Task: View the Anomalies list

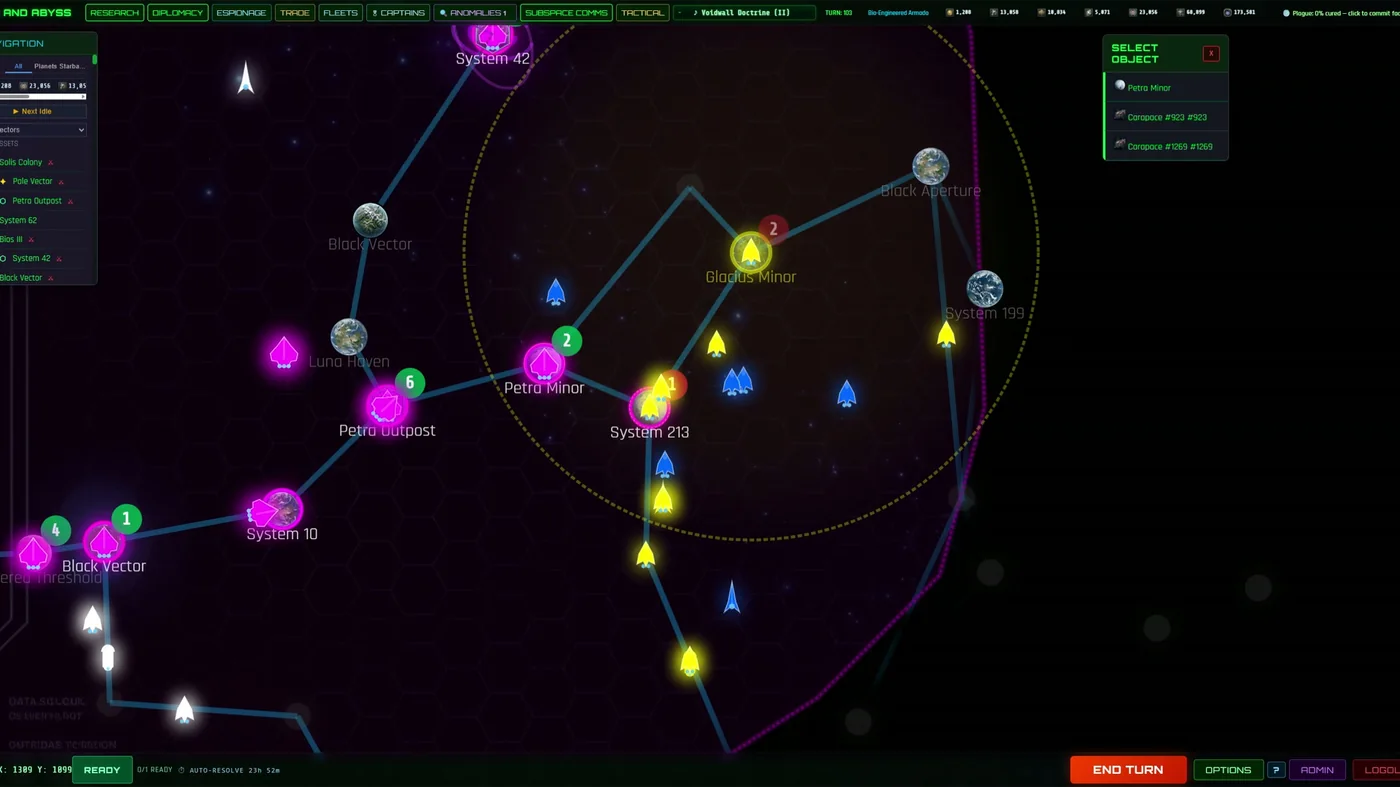Action: (475, 13)
